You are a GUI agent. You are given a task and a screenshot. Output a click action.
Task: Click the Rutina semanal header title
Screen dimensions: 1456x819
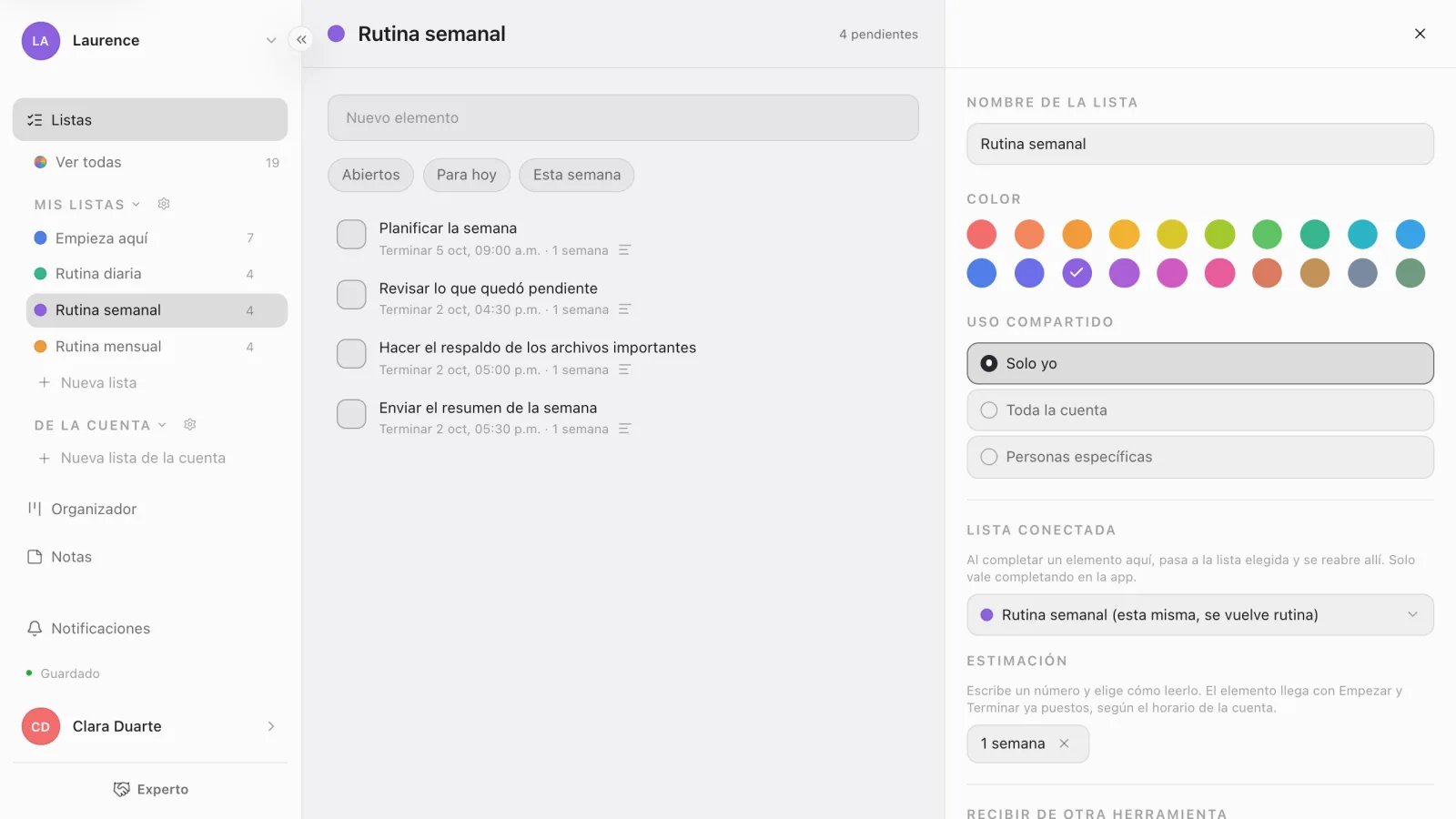[431, 34]
